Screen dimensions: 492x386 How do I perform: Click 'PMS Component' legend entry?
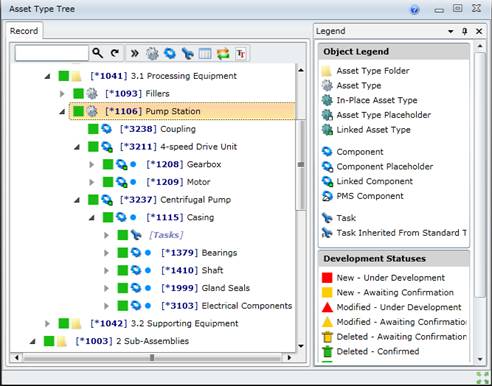[370, 196]
